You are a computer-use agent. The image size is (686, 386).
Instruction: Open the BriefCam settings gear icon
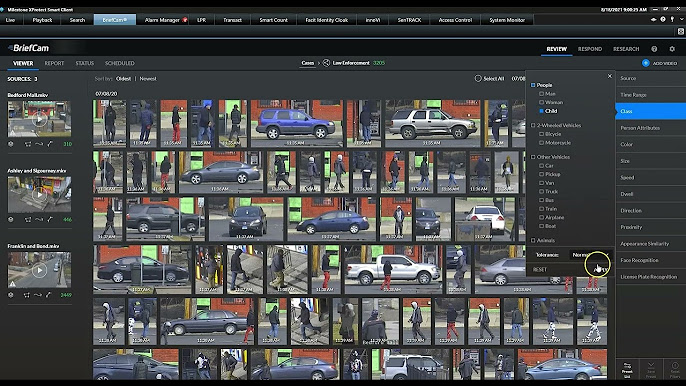coord(672,49)
